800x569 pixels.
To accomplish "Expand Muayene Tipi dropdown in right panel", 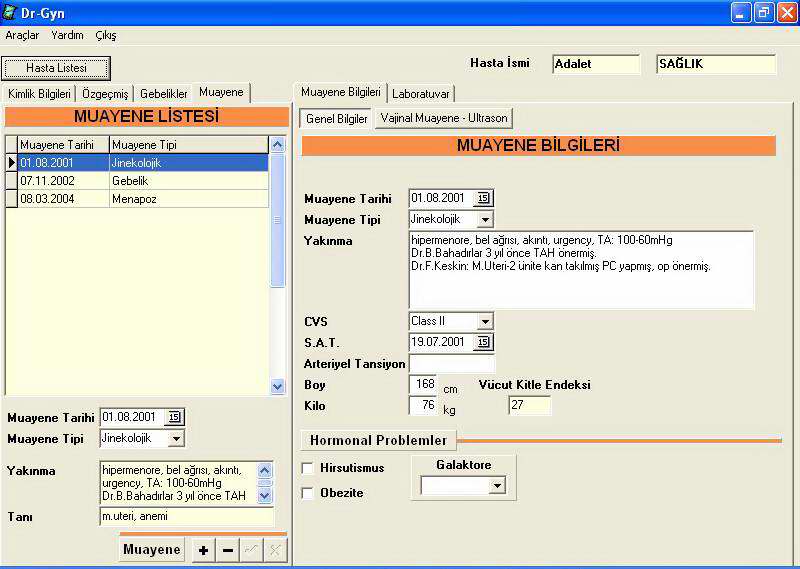I will (x=484, y=219).
